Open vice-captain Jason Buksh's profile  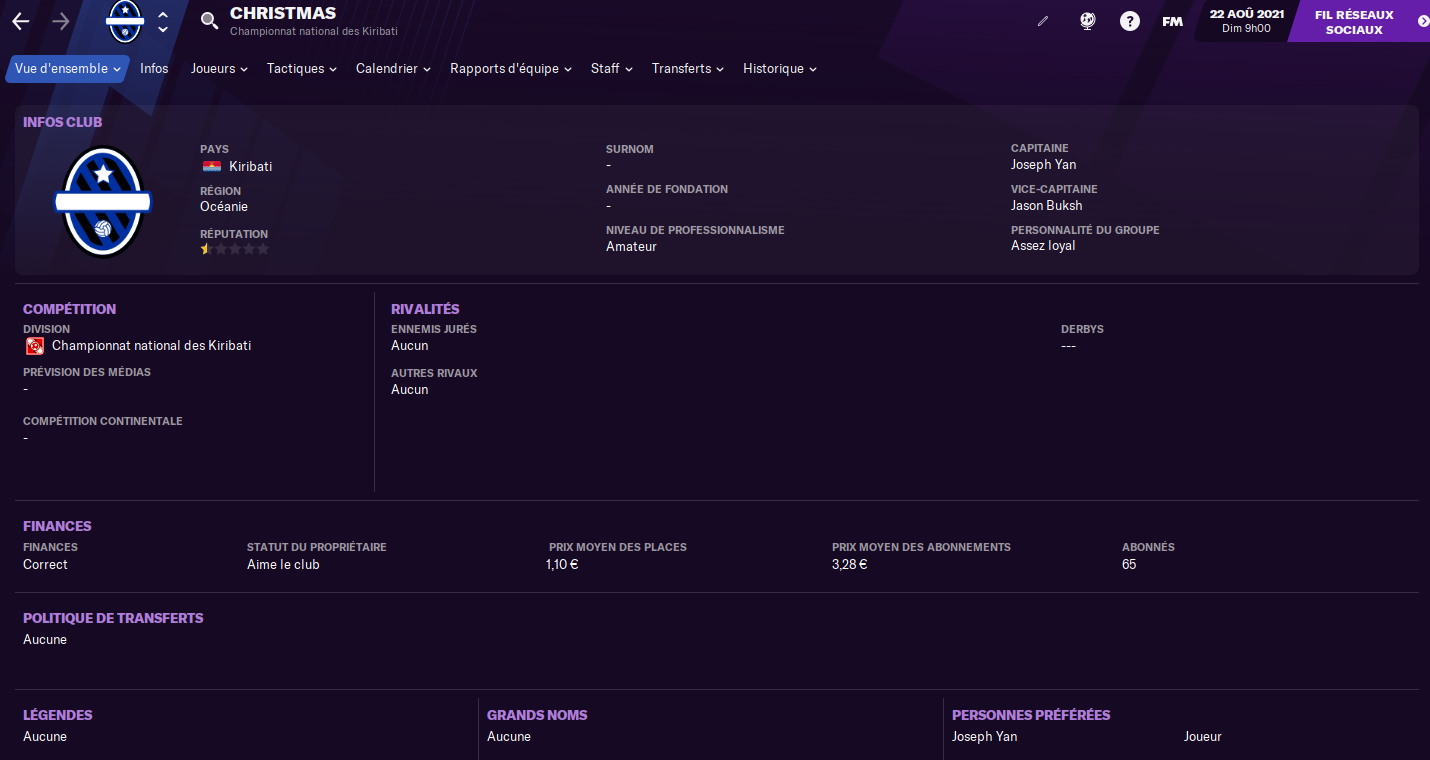(1046, 206)
